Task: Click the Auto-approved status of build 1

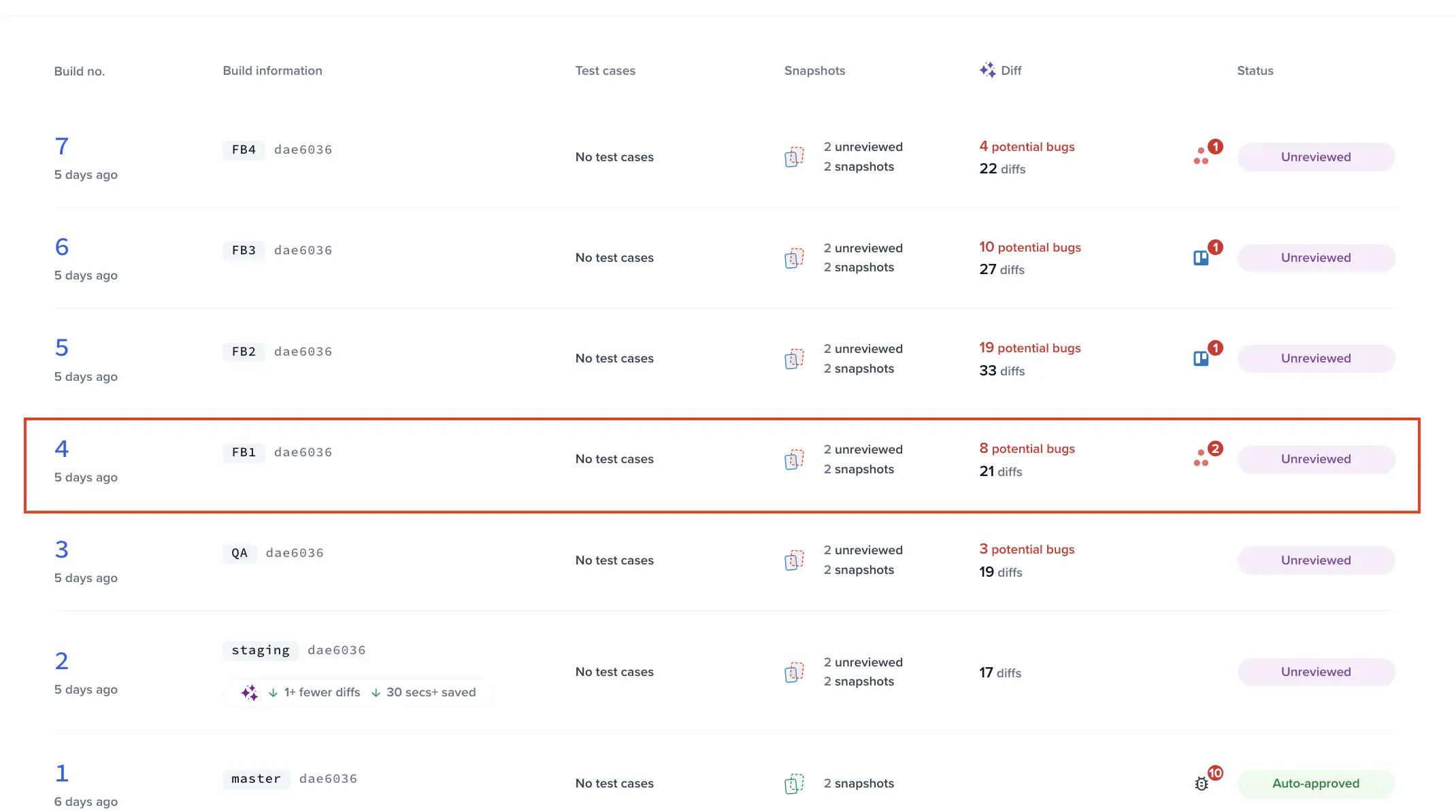Action: 1316,783
